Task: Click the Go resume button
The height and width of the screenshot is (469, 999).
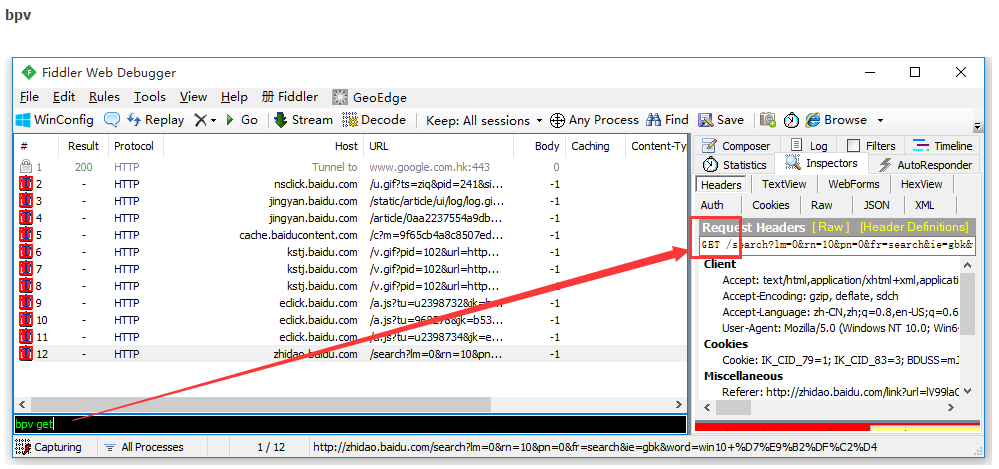Action: pos(241,120)
